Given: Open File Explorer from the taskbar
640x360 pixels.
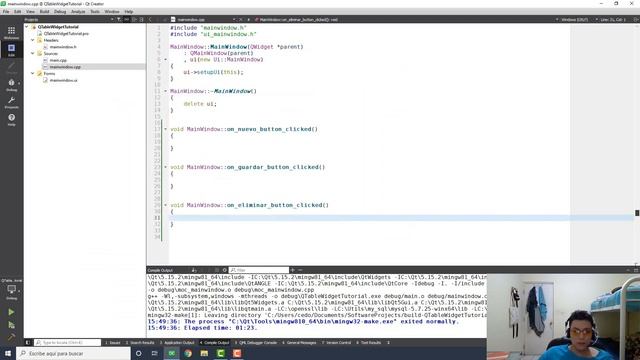Looking at the screenshot, I should pyautogui.click(x=204, y=353).
